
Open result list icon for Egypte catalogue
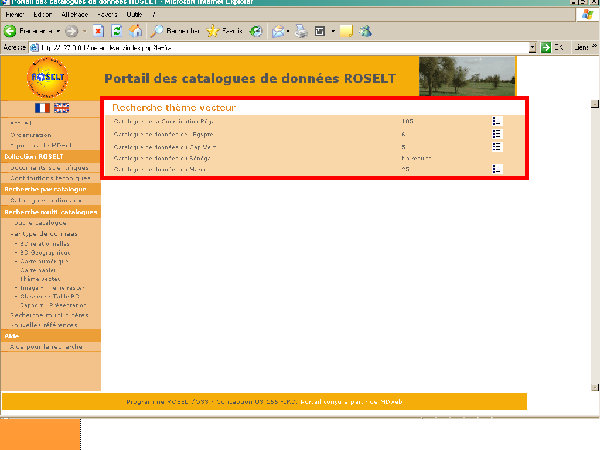pos(497,134)
